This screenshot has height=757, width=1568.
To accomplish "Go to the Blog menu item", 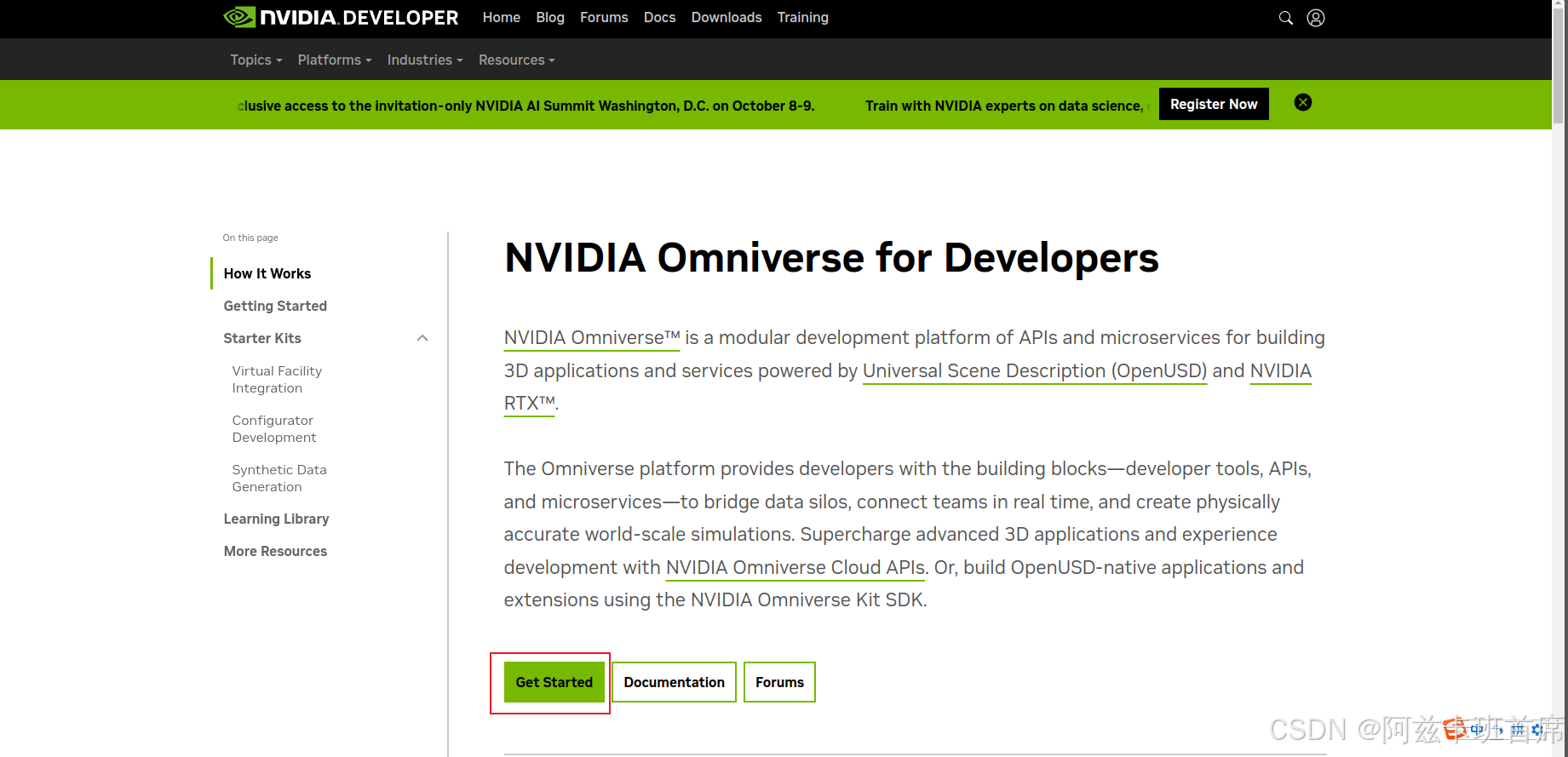I will tap(549, 18).
